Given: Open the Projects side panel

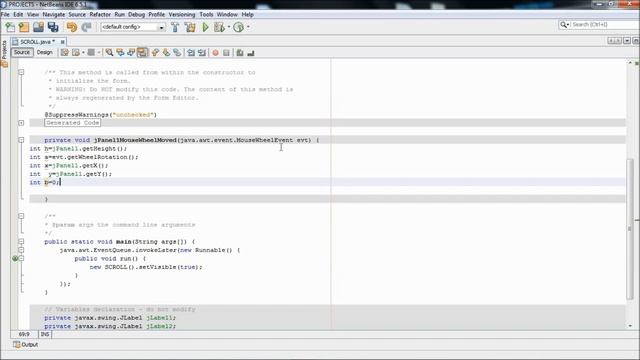Looking at the screenshot, I should (x=4, y=54).
